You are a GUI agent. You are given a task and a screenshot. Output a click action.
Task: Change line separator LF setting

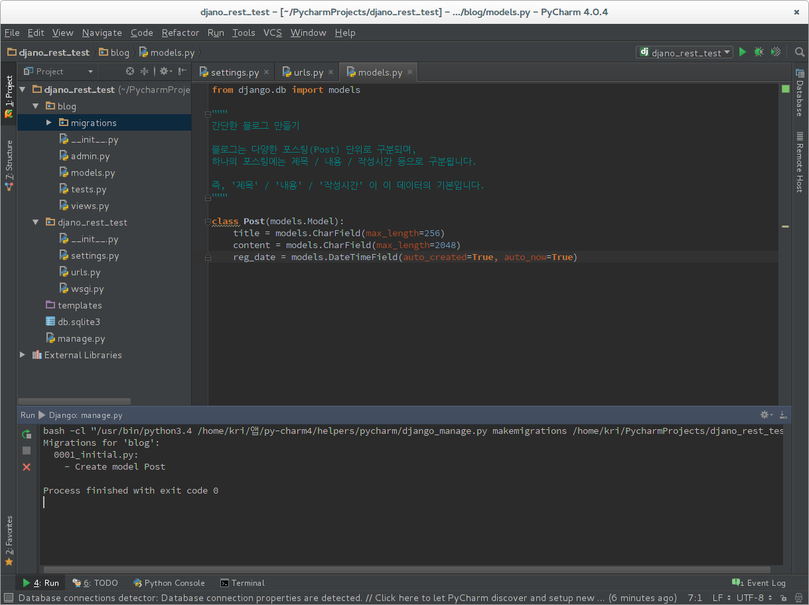point(721,598)
